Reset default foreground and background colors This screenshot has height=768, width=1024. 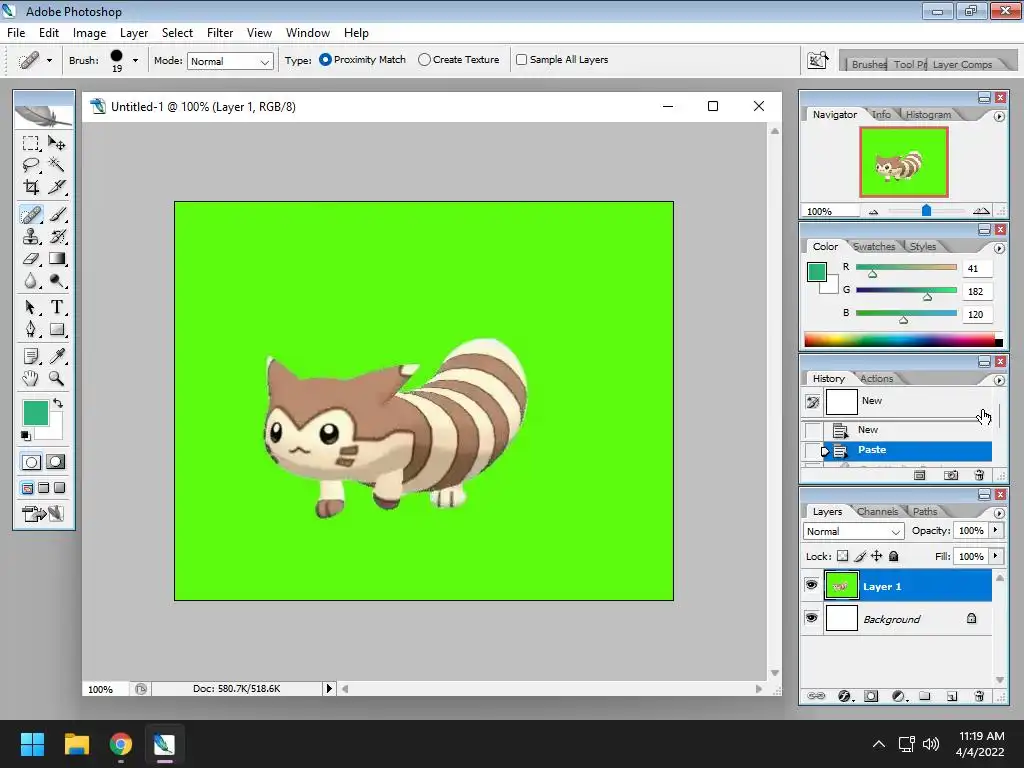(25, 435)
